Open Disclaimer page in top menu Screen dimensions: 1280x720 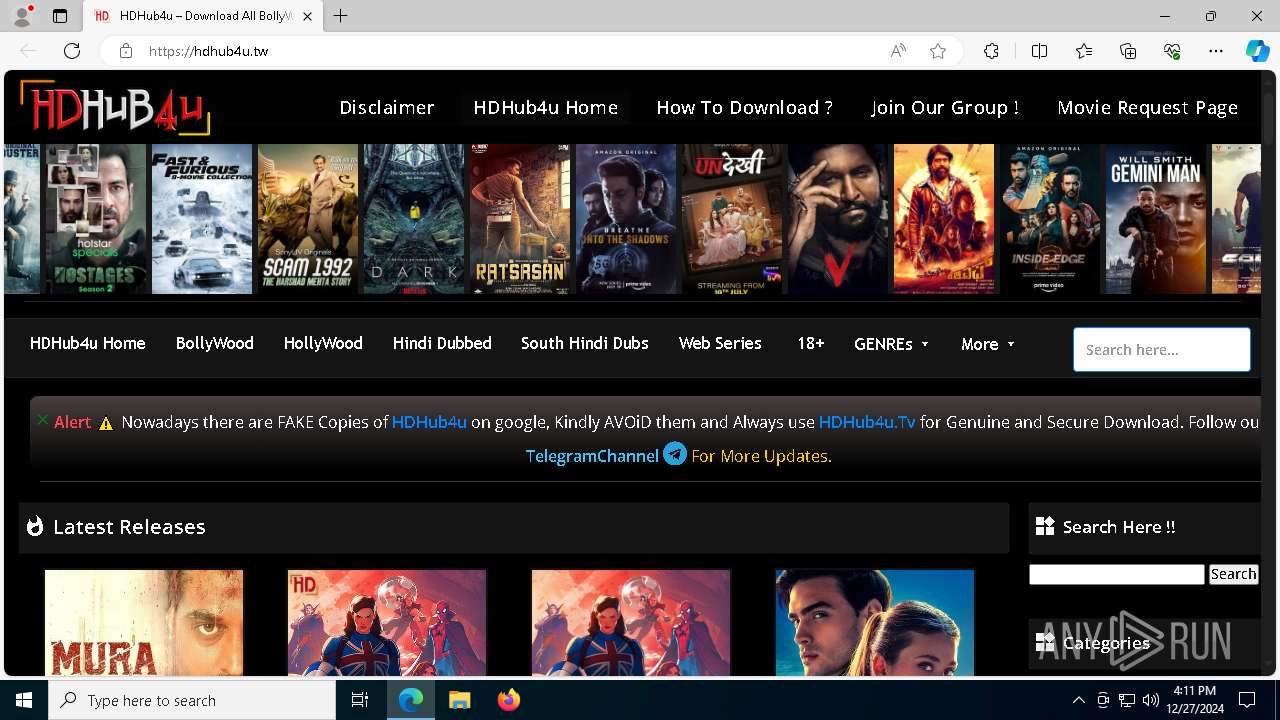click(387, 107)
